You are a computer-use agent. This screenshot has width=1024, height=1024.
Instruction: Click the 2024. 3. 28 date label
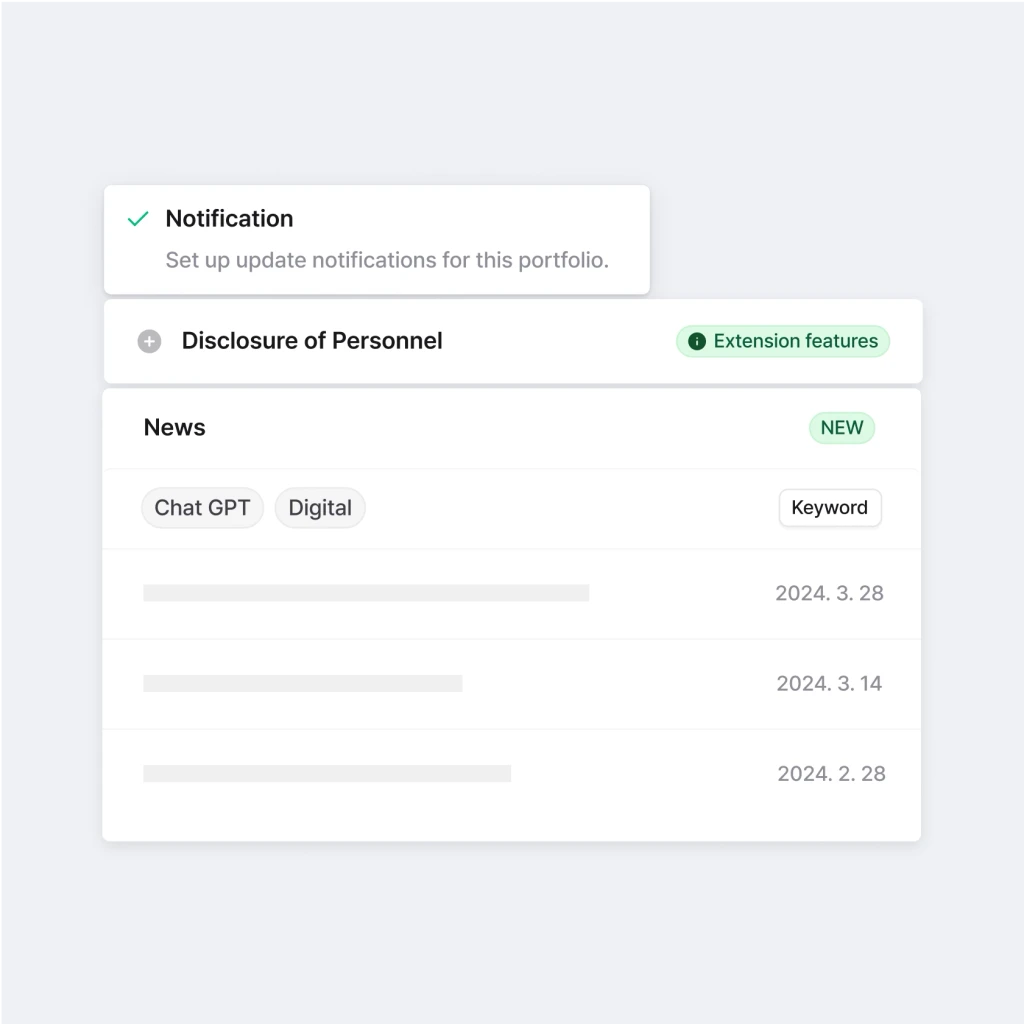click(829, 593)
